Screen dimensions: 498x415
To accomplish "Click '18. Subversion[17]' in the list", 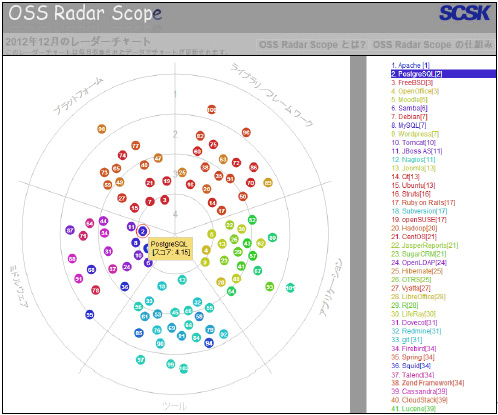I will 419,211.
